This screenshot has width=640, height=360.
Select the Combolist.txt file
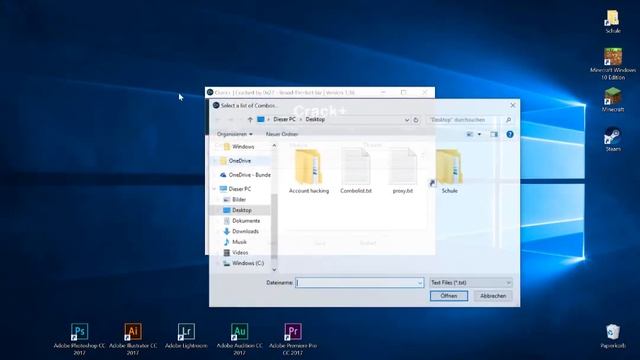(356, 171)
